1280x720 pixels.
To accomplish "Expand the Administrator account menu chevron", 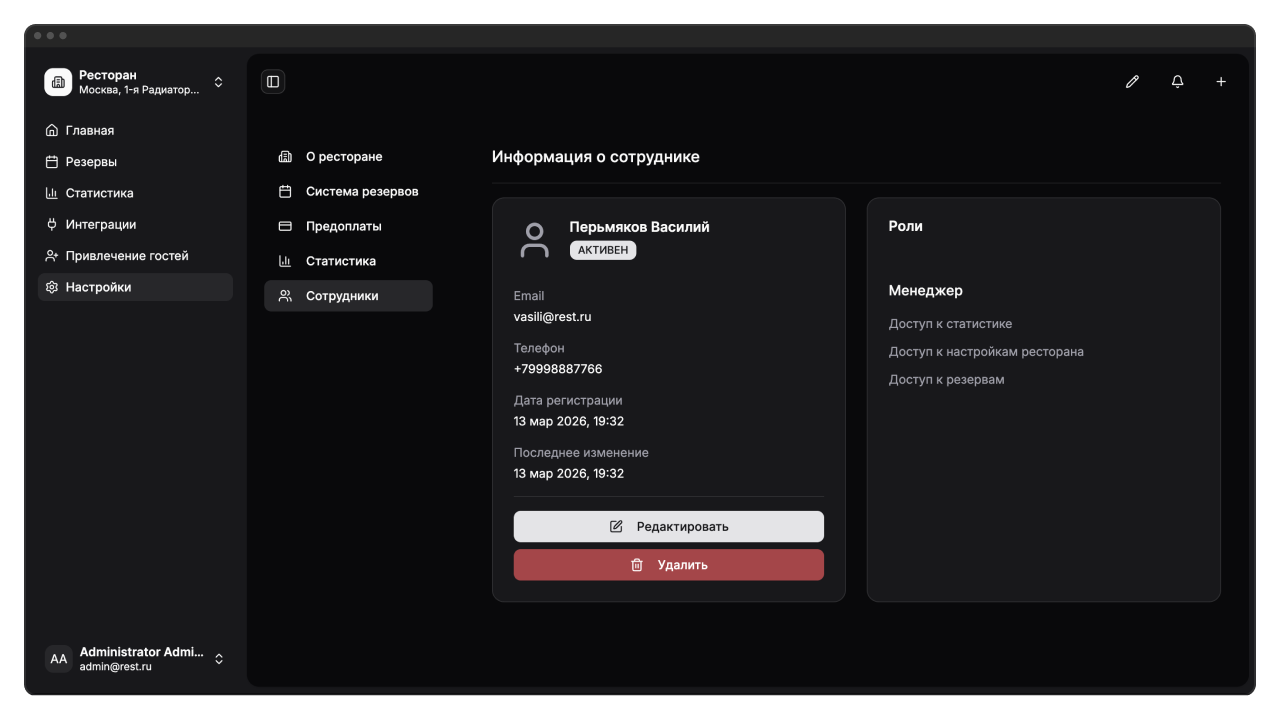I will coord(219,659).
